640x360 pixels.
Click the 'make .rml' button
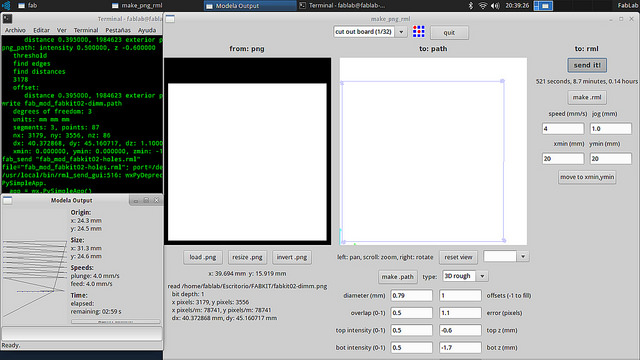click(x=587, y=97)
